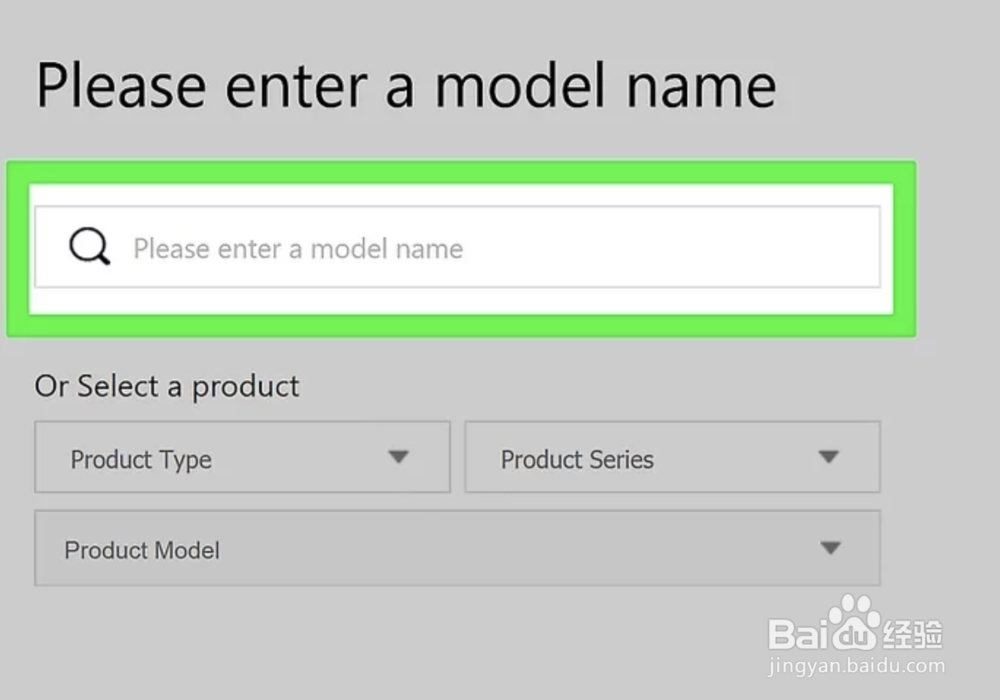Click the Product Series down arrow
The width and height of the screenshot is (1000, 700).
point(828,457)
